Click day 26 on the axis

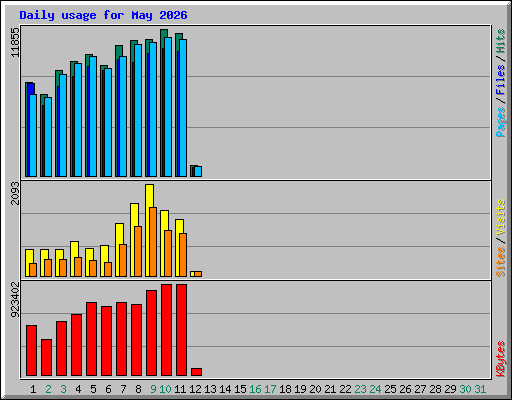(405, 389)
